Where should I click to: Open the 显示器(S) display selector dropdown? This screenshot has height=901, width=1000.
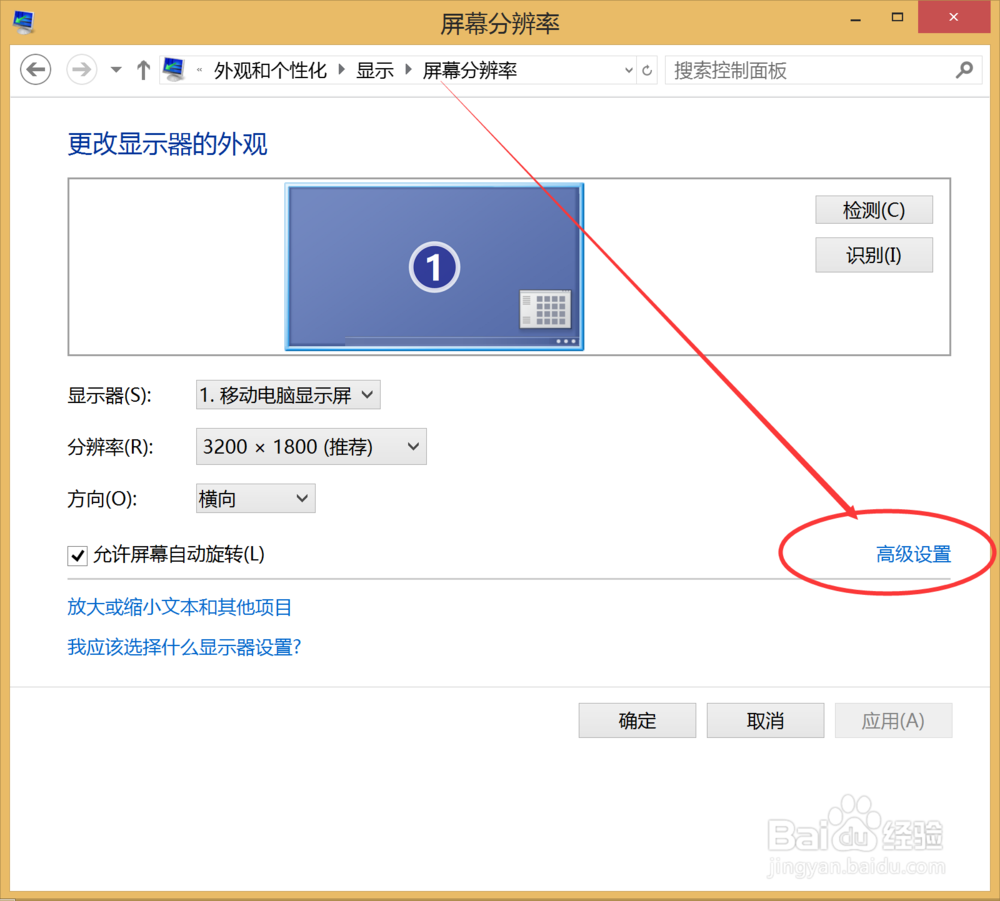point(288,394)
